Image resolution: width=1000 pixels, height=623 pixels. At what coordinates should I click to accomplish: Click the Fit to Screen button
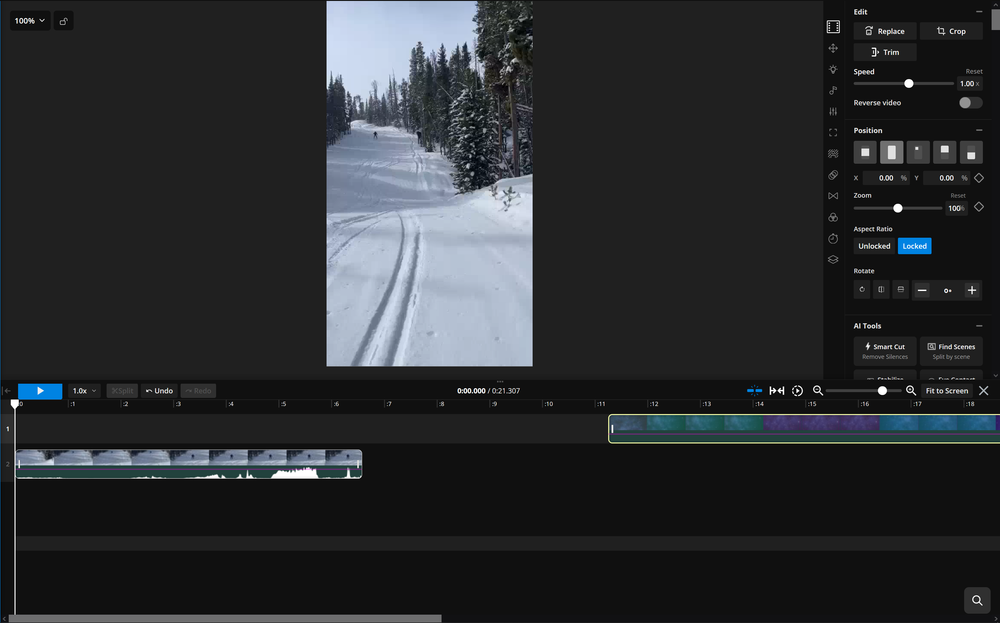pos(946,391)
